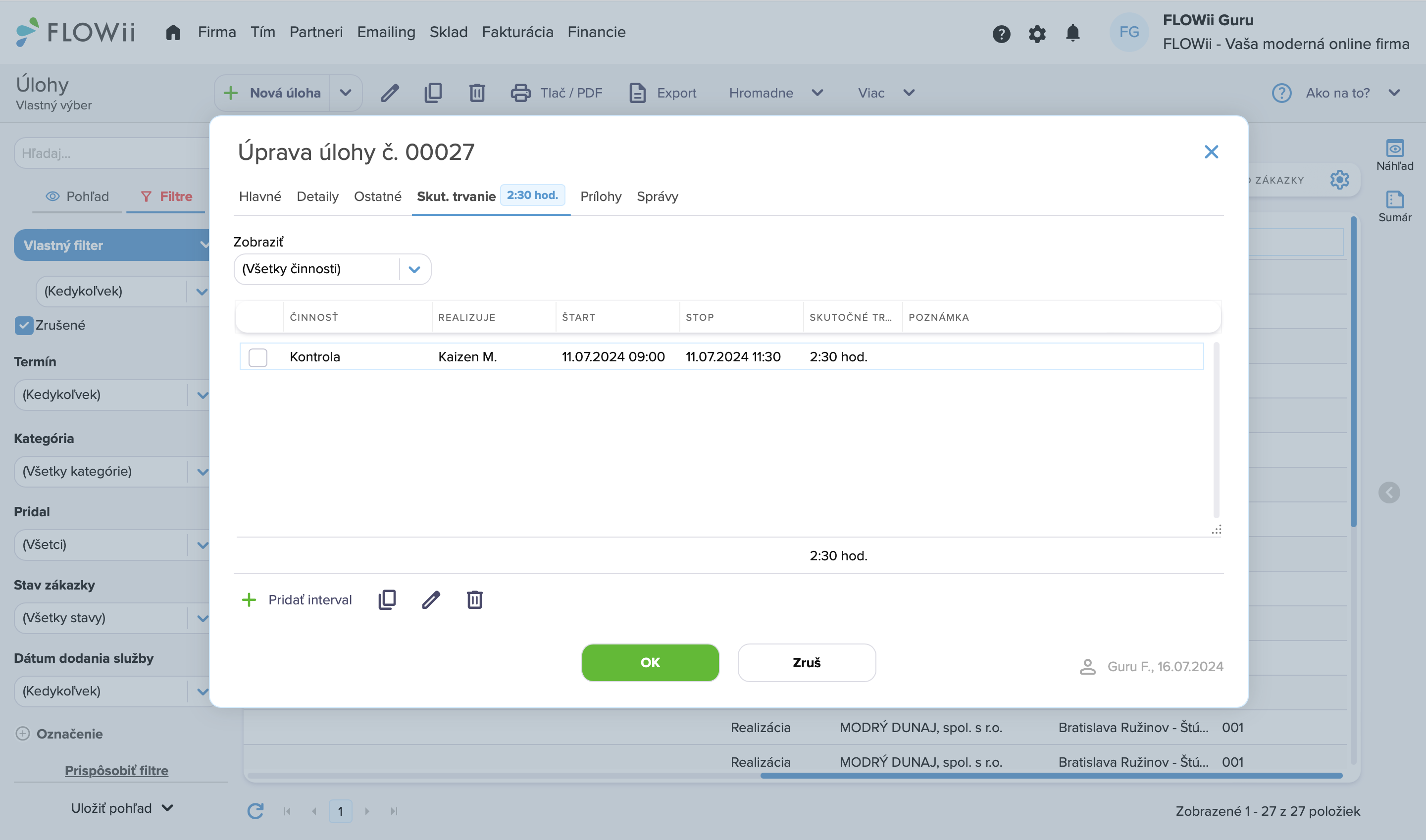Open the Fakturácia menu
This screenshot has height=840, width=1426.
coord(517,32)
